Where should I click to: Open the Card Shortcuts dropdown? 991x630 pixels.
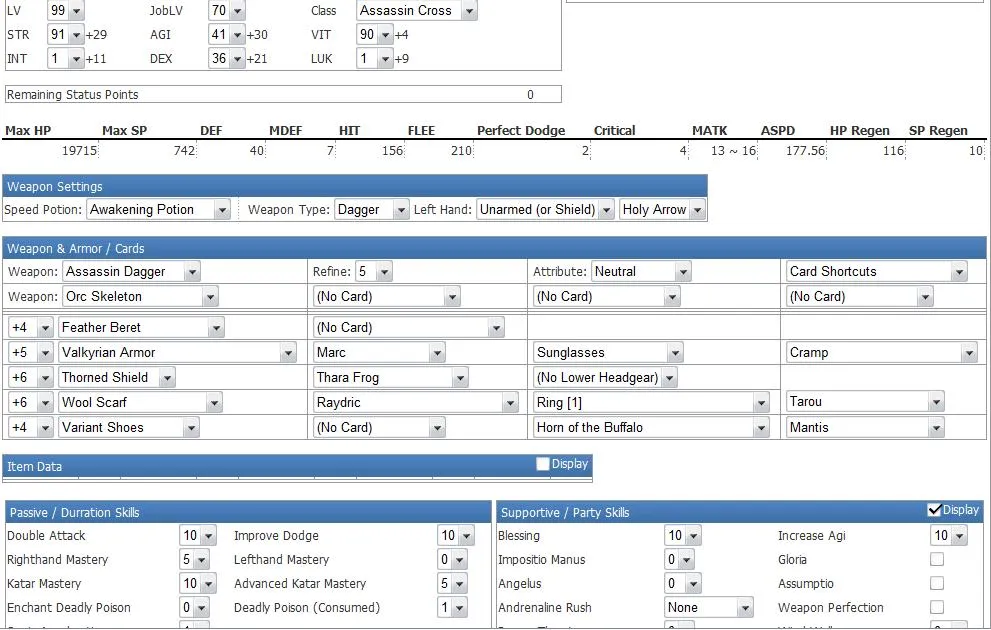(877, 272)
